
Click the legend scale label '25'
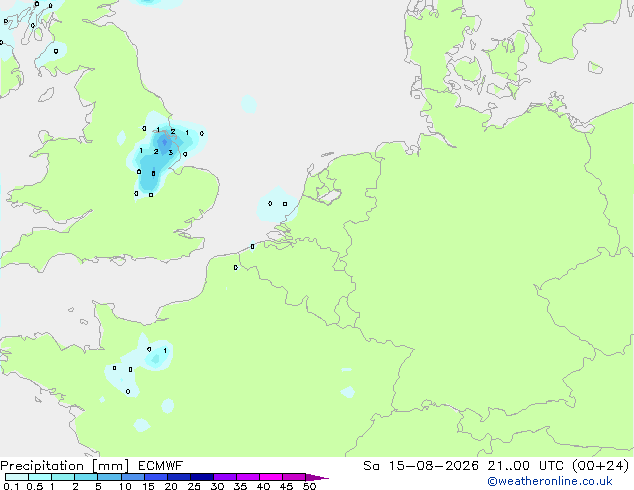point(194,486)
